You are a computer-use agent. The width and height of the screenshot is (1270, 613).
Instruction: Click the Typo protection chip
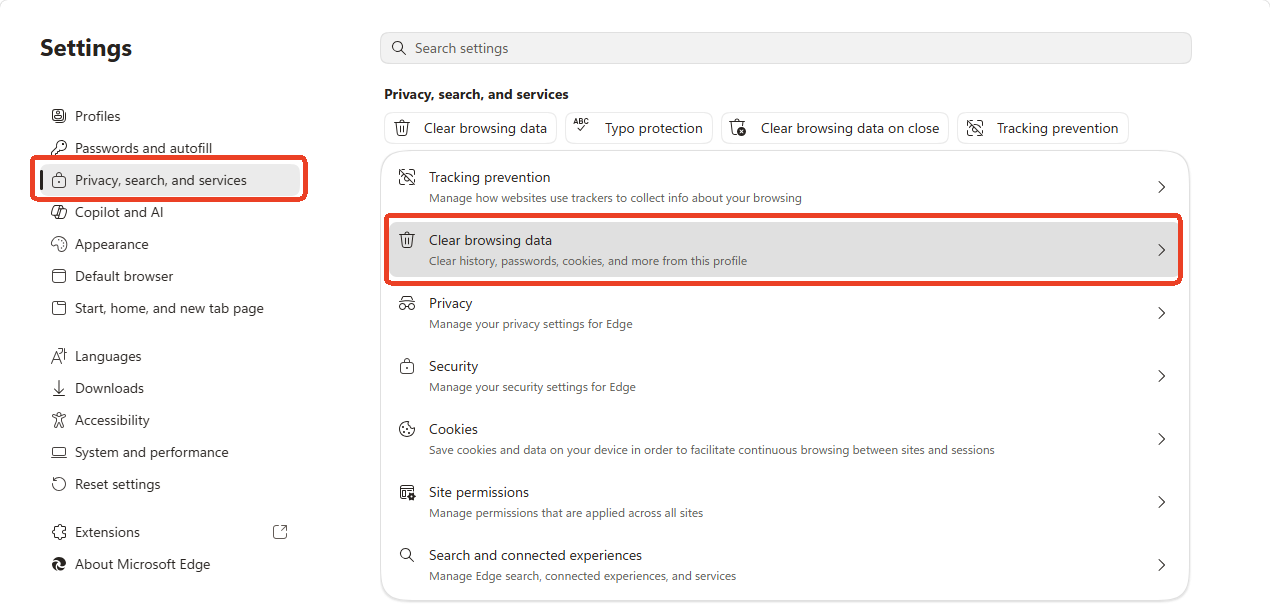[x=639, y=128]
